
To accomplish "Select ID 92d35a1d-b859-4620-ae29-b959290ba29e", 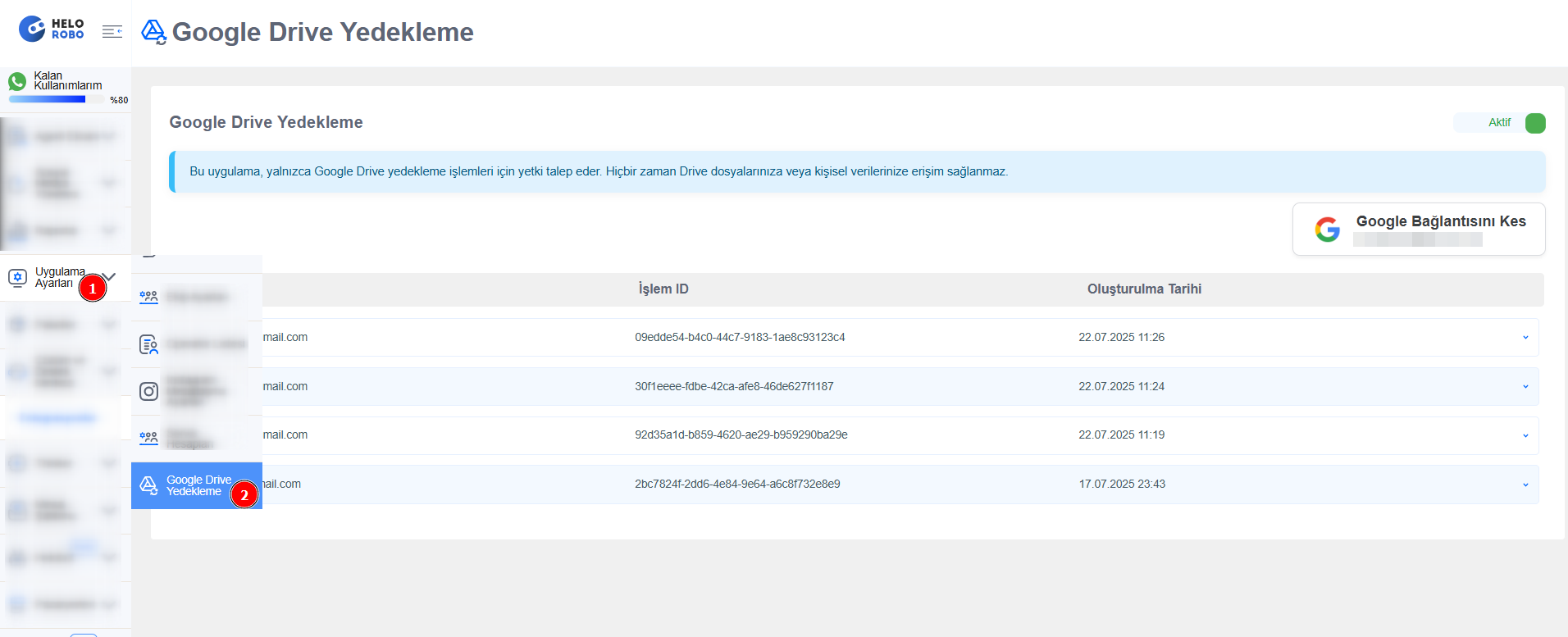I will pyautogui.click(x=741, y=435).
